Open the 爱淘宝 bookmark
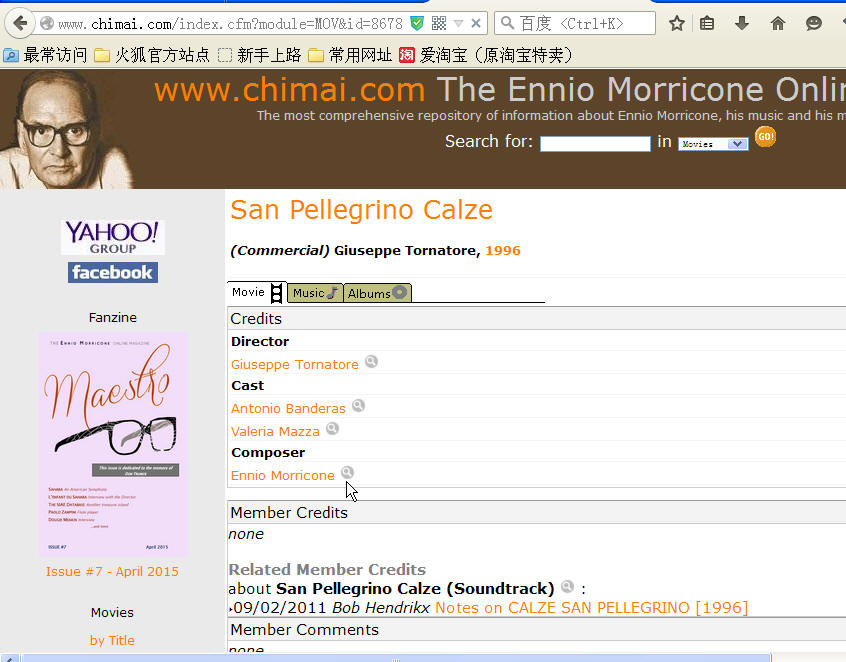 tap(486, 55)
